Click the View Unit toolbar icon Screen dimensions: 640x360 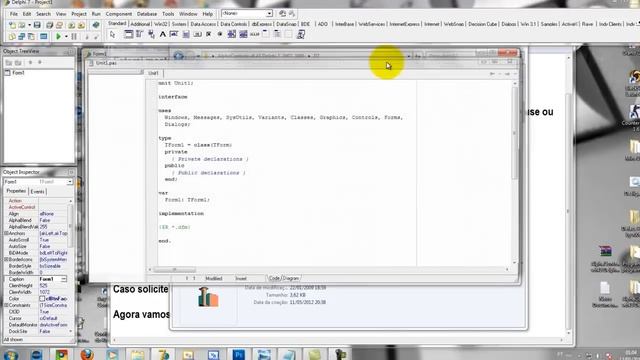pyautogui.click(x=12, y=36)
